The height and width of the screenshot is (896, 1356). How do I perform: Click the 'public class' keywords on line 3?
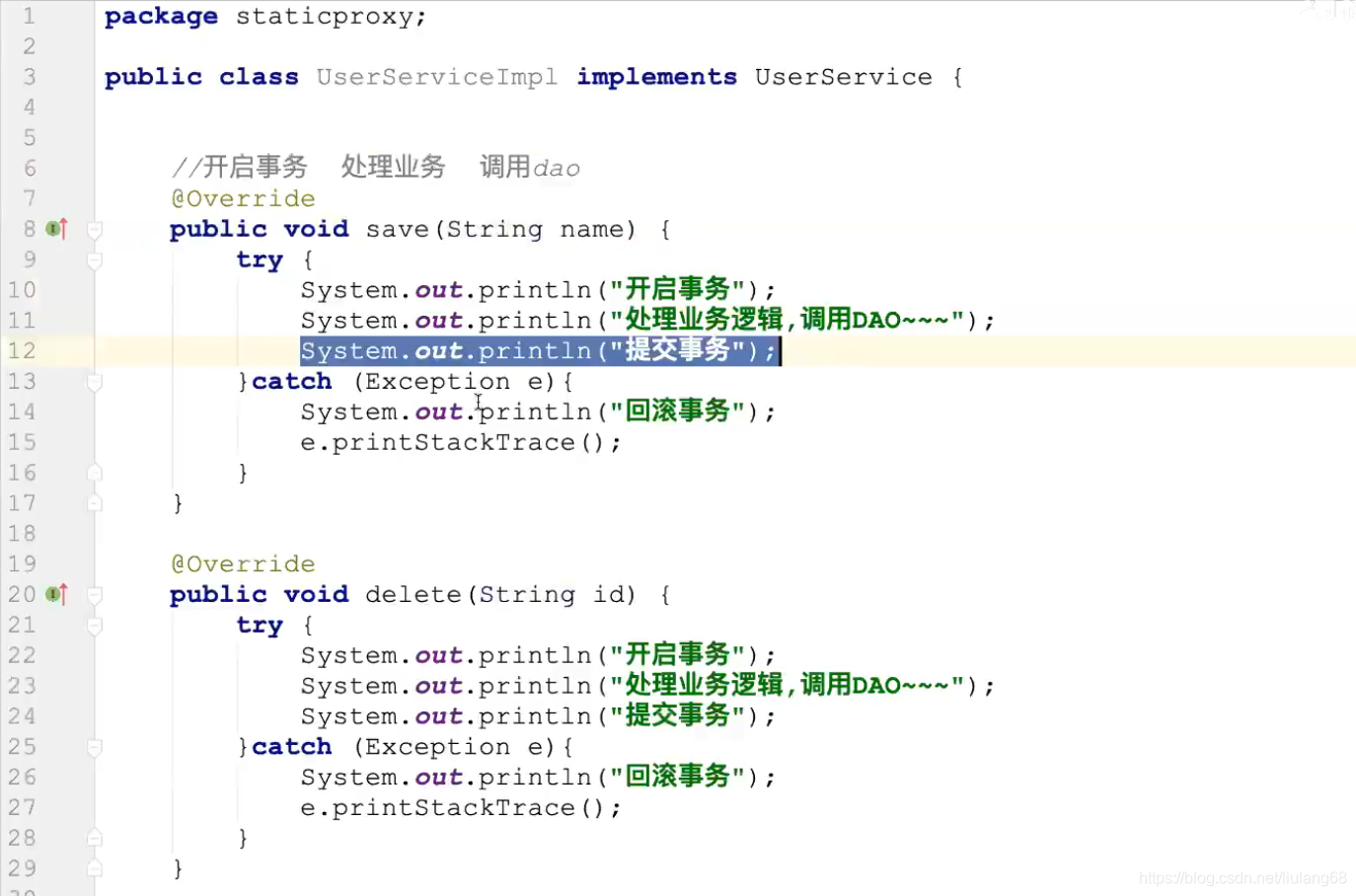click(x=201, y=77)
